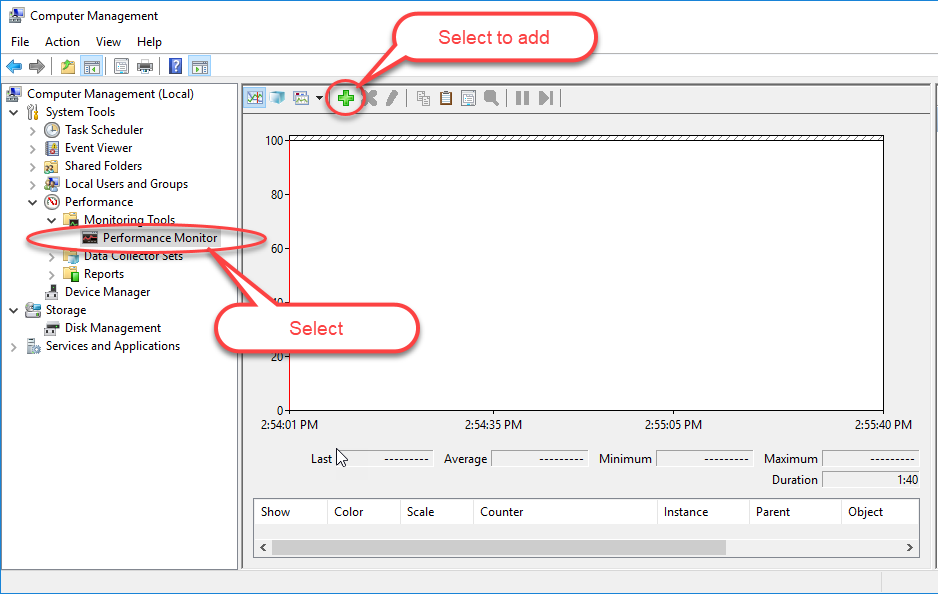Screen dimensions: 938x594
Task: Open the graph type dropdown arrow
Action: coord(319,98)
